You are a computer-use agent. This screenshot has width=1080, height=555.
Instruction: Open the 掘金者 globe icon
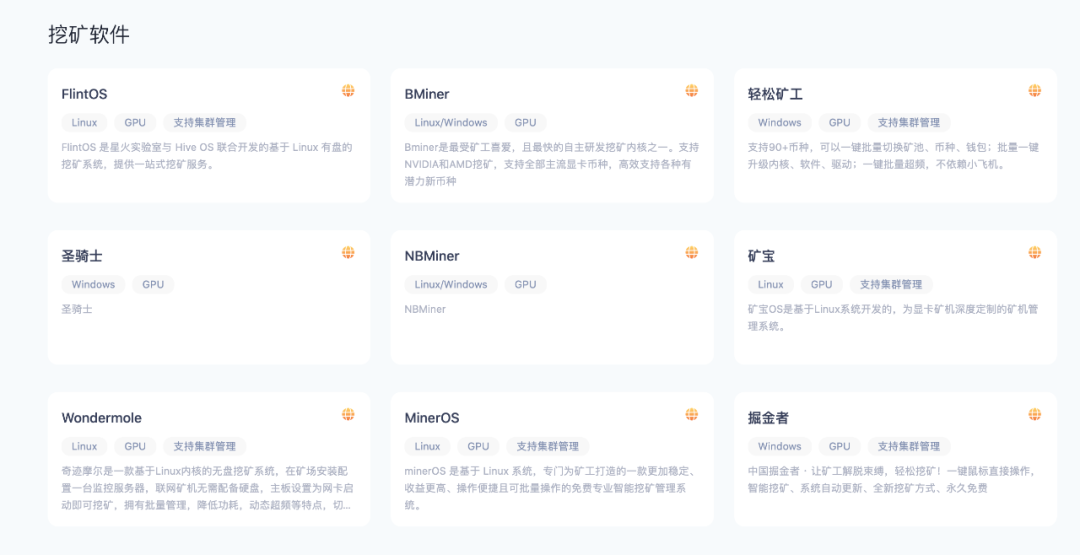click(1035, 414)
